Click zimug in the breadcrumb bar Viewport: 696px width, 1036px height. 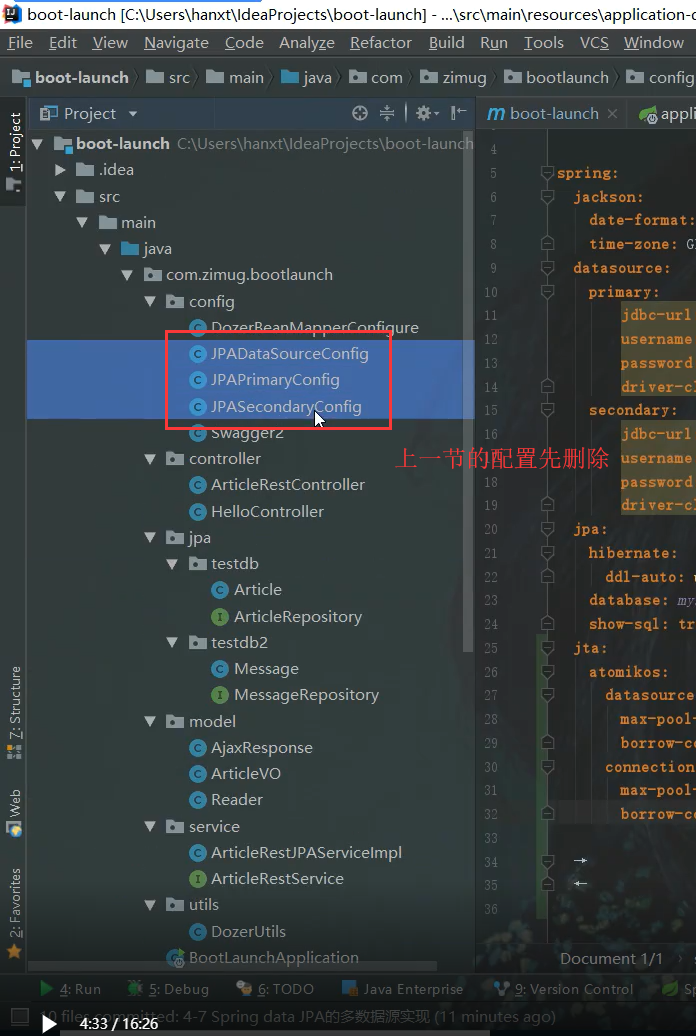(x=464, y=78)
